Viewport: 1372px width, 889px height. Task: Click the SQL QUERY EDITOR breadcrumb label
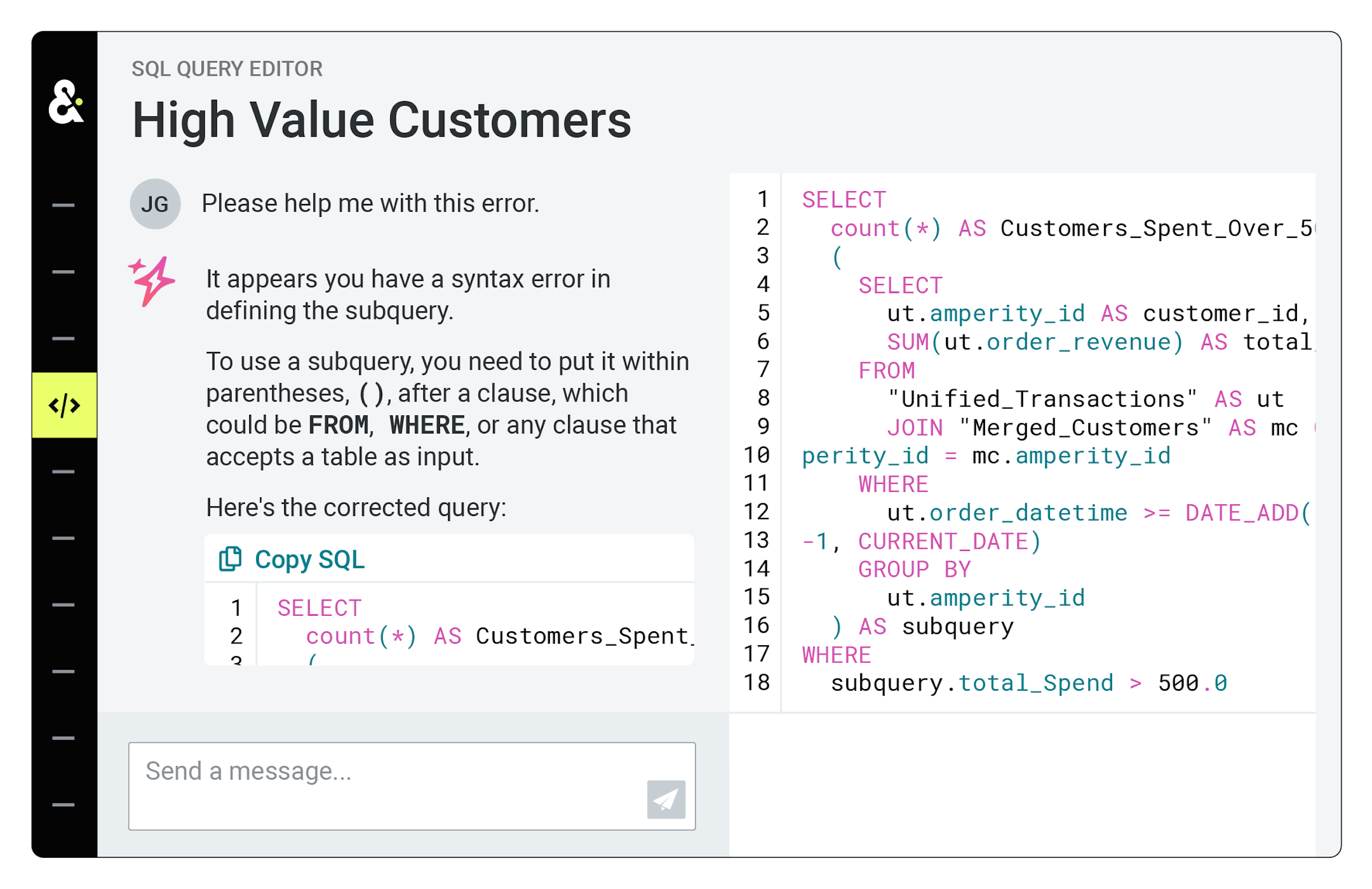(227, 69)
